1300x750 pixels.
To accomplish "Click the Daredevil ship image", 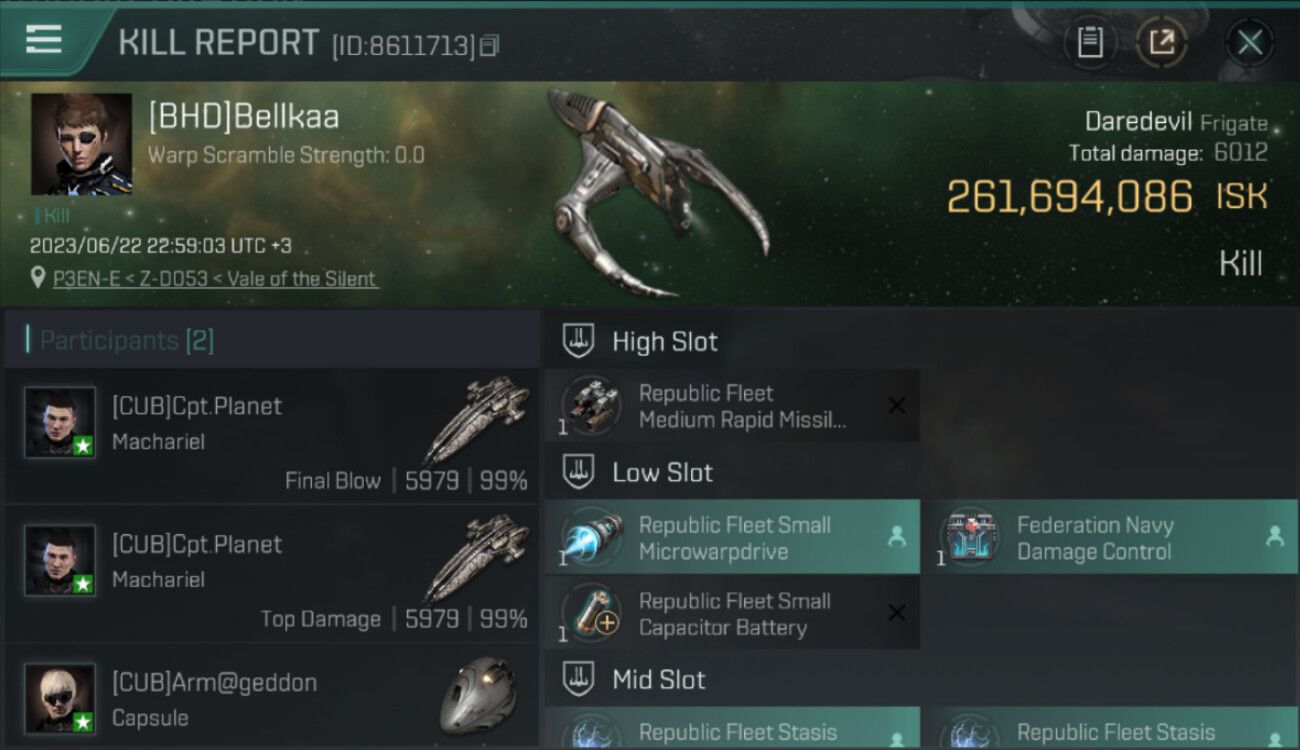I will pyautogui.click(x=656, y=192).
